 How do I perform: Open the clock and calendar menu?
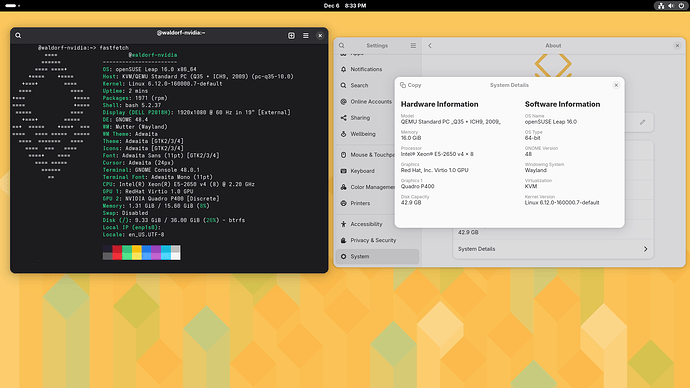pos(345,6)
